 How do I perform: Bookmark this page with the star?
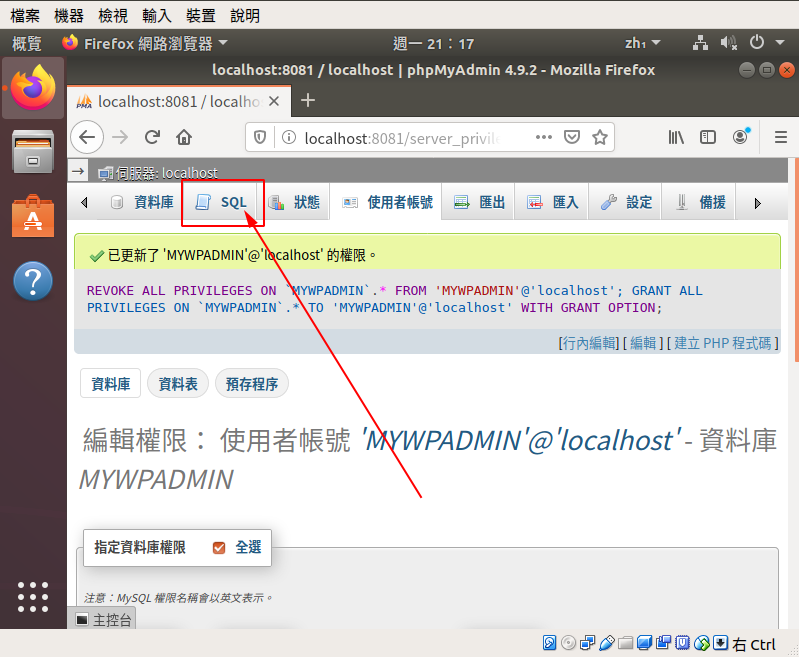click(600, 137)
